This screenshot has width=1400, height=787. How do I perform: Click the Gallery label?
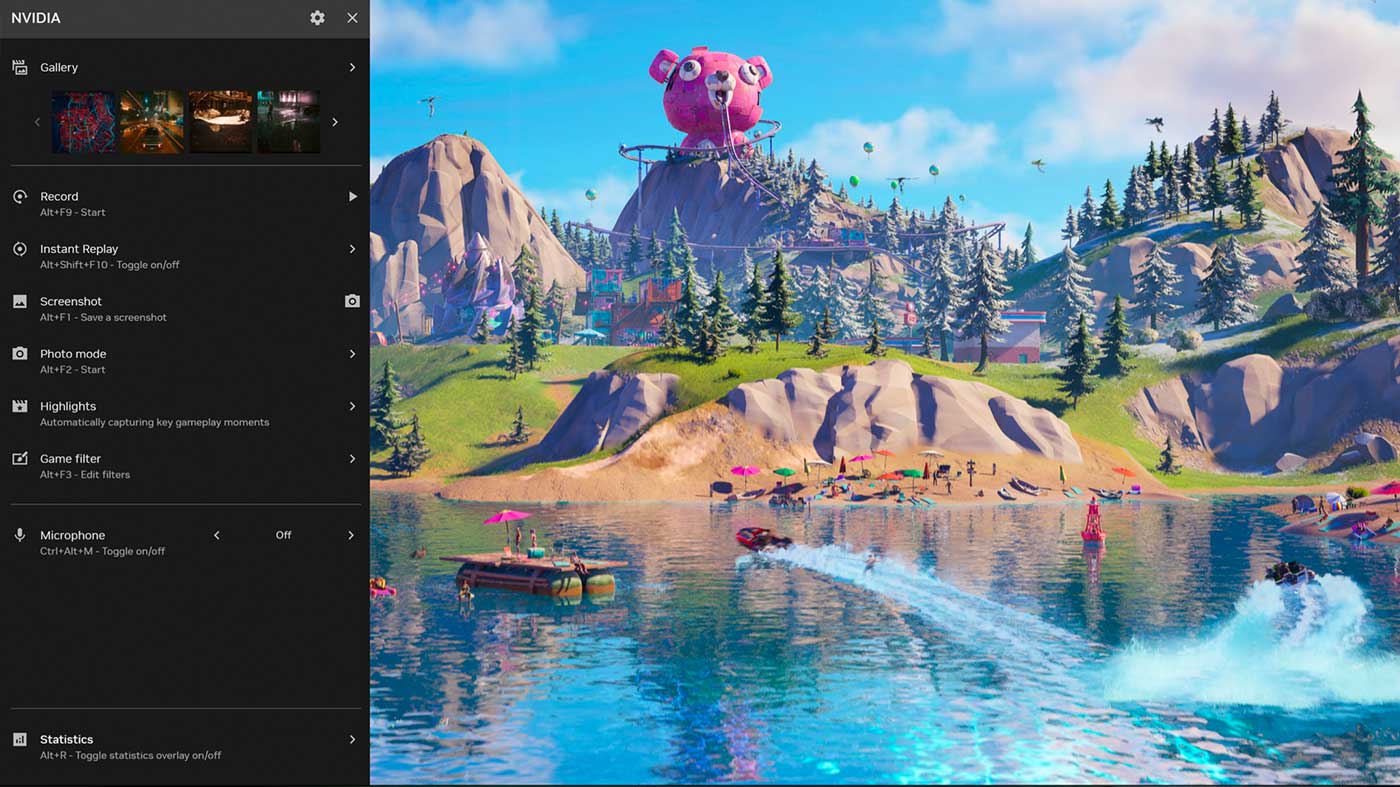point(59,67)
